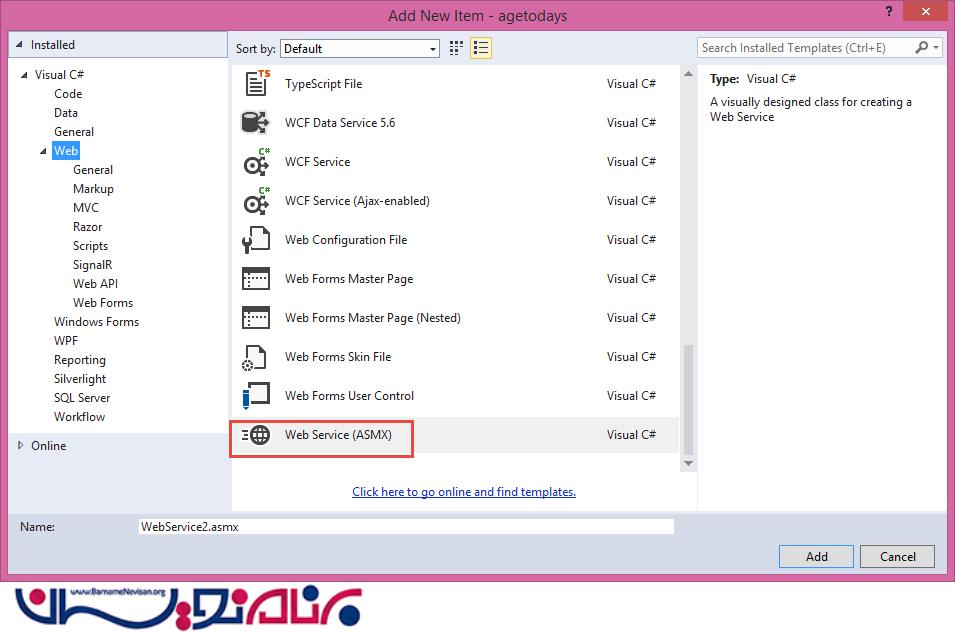Click the Web Forms Master Page (Nested) icon
Image resolution: width=955 pixels, height=632 pixels.
[256, 318]
